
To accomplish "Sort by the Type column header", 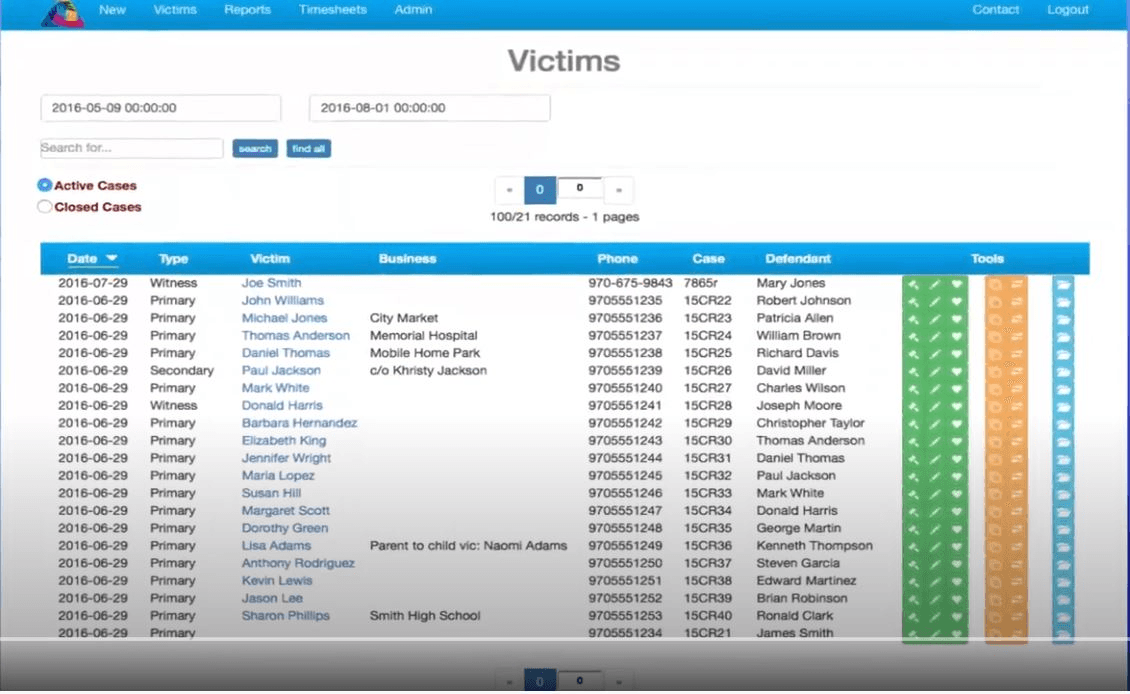I will (x=174, y=259).
